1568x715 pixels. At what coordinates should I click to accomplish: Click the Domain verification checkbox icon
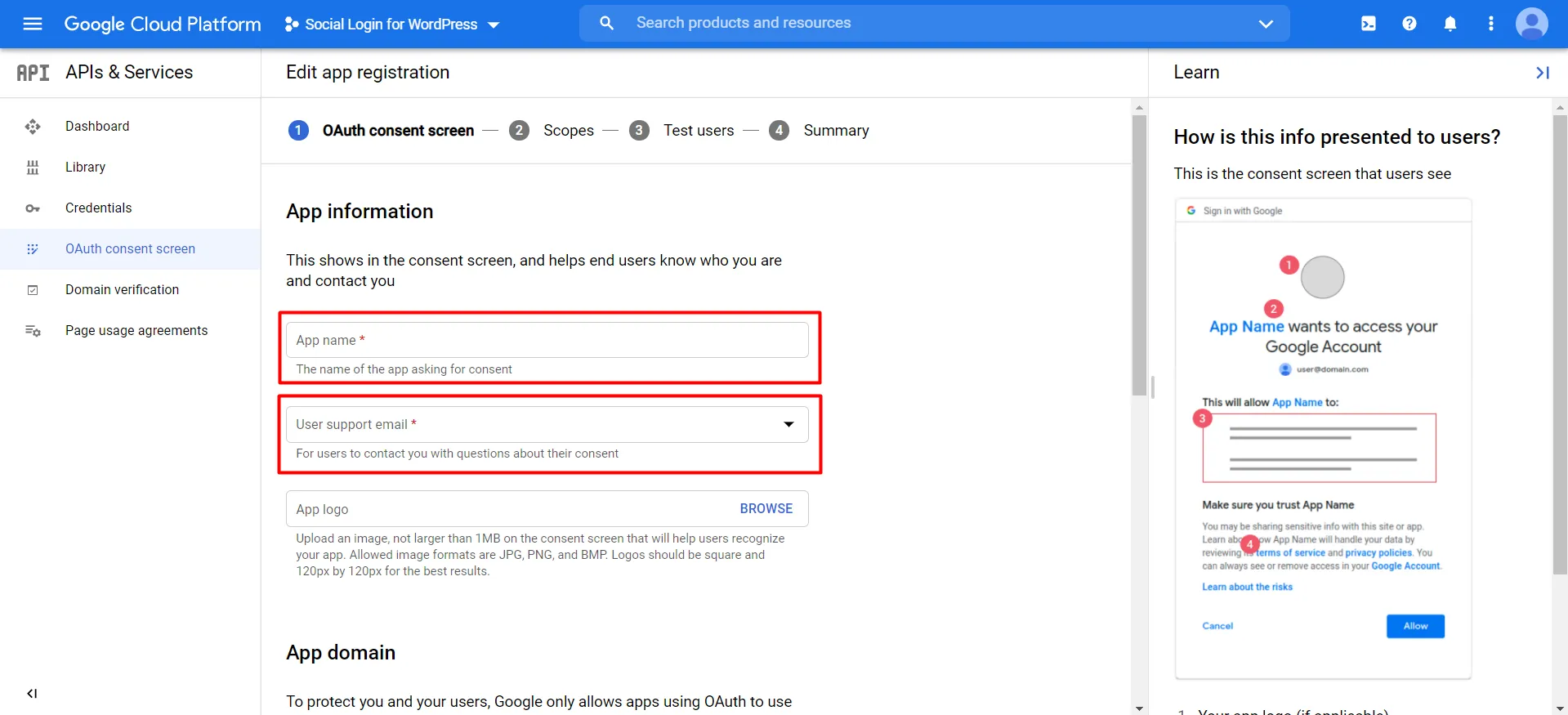(33, 290)
